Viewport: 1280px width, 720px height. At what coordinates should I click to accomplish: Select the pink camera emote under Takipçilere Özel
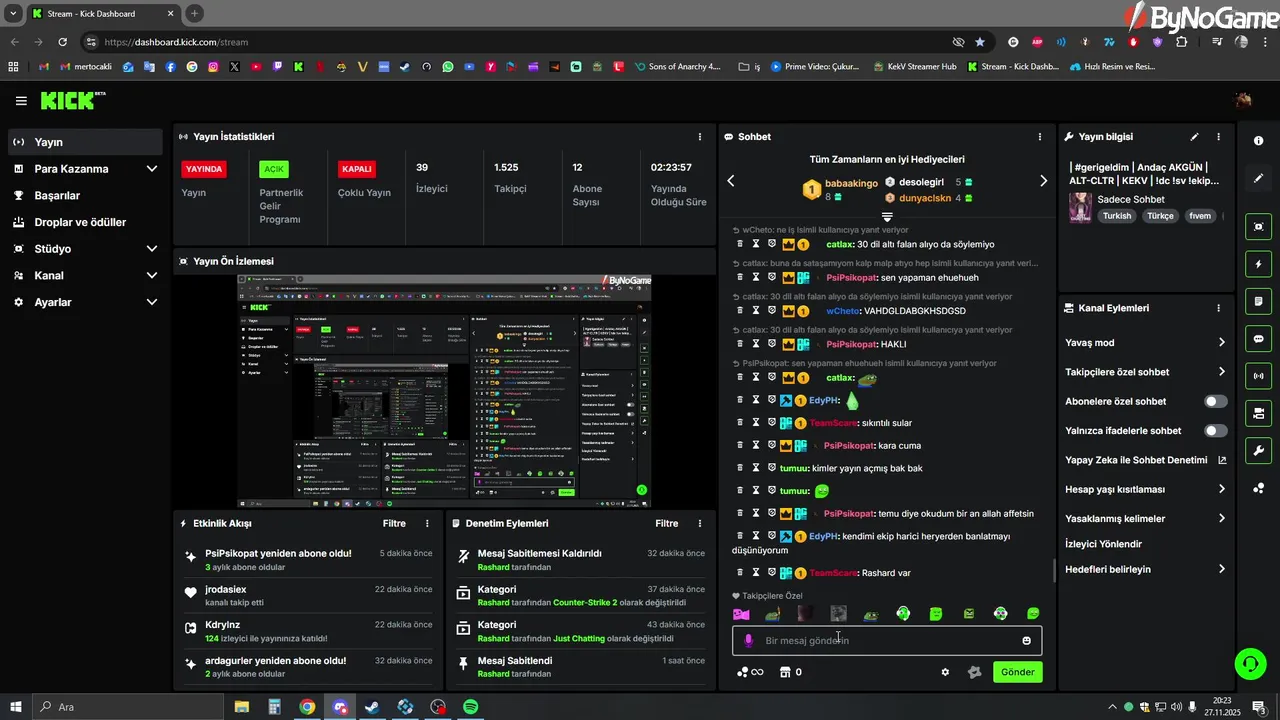pyautogui.click(x=741, y=614)
